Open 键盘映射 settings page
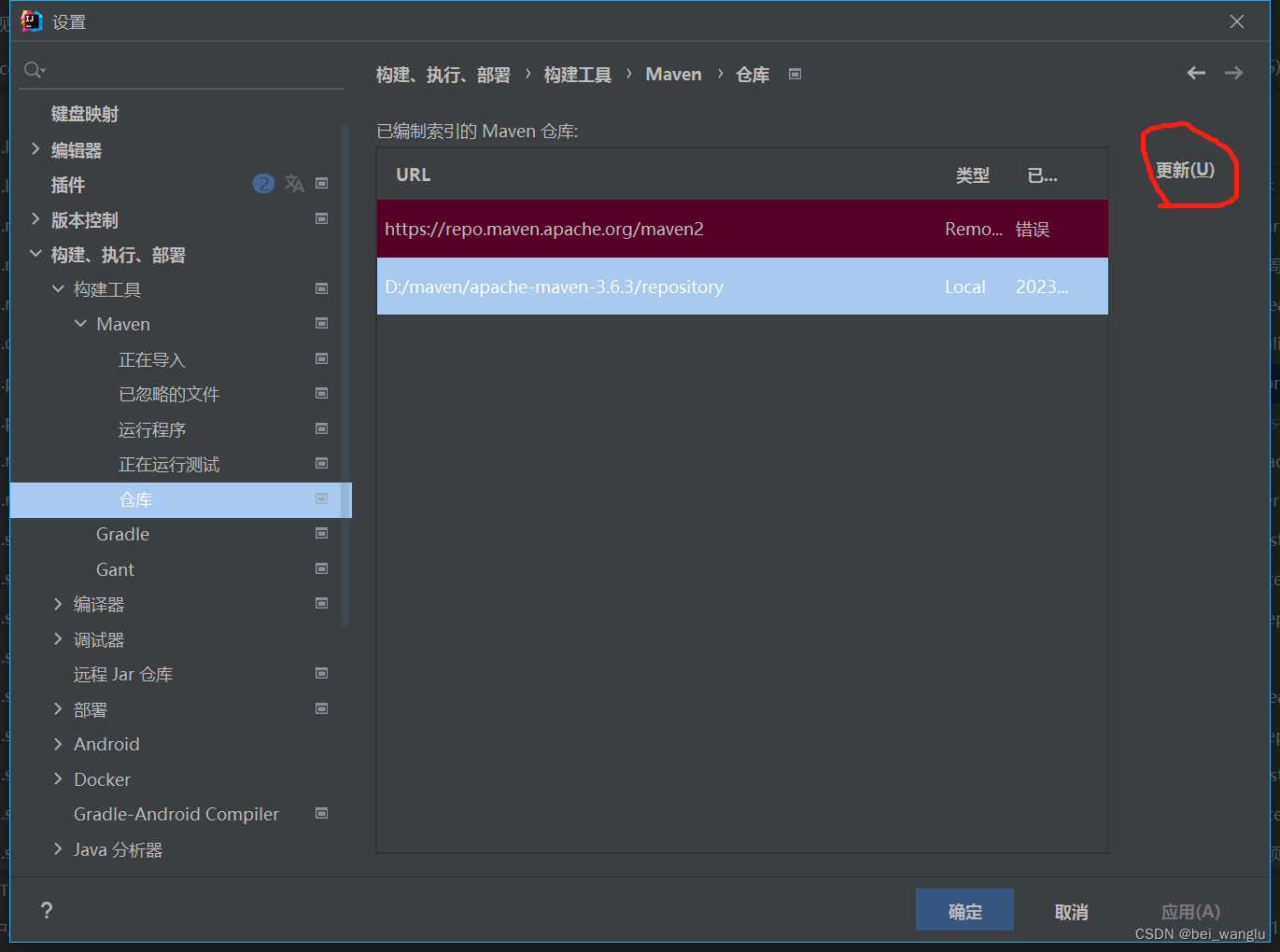This screenshot has height=952, width=1280. [85, 114]
